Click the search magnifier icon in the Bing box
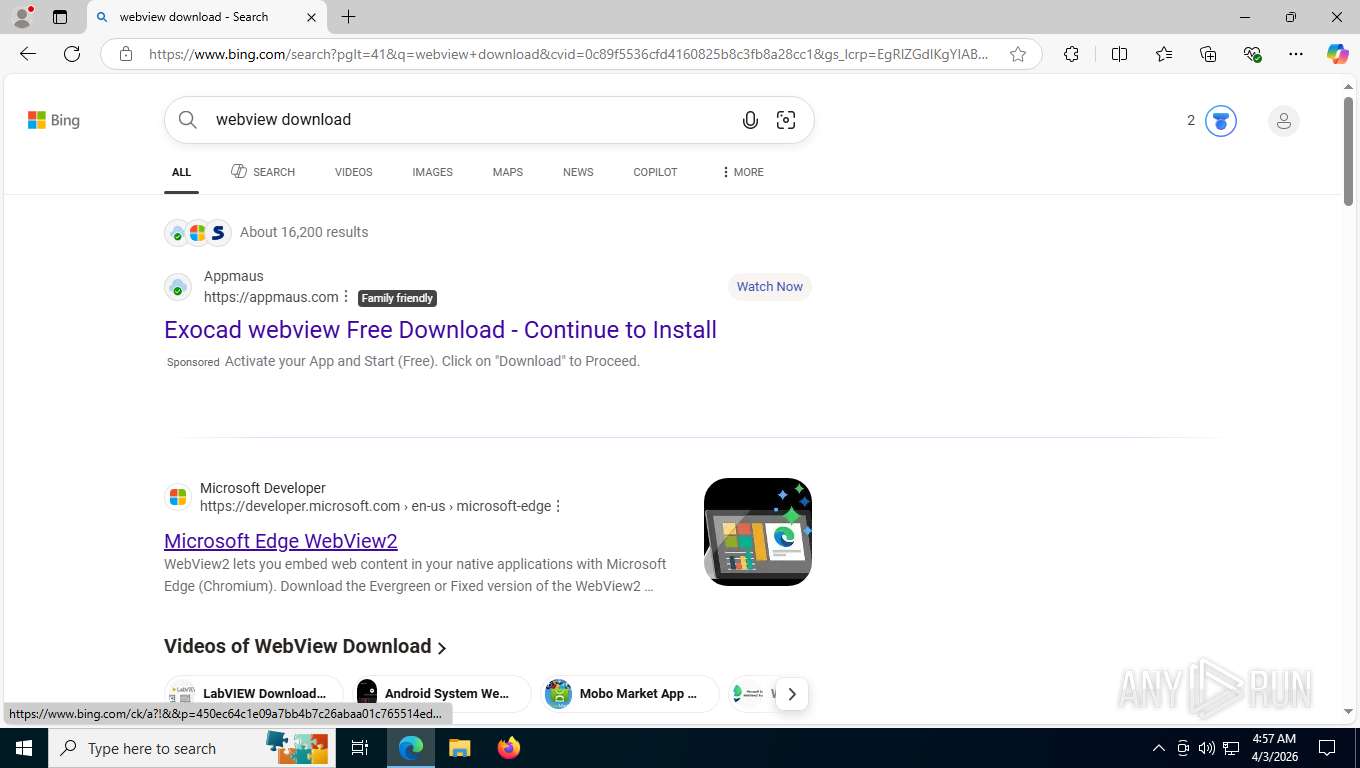The width and height of the screenshot is (1360, 768). (188, 120)
